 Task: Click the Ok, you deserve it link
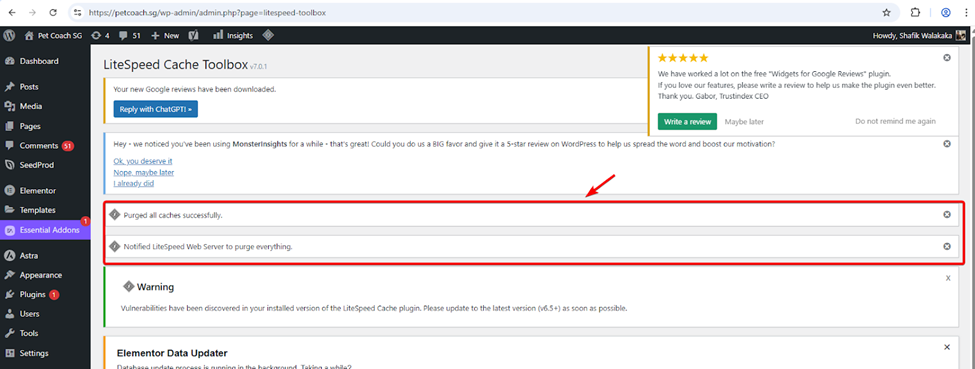143,161
